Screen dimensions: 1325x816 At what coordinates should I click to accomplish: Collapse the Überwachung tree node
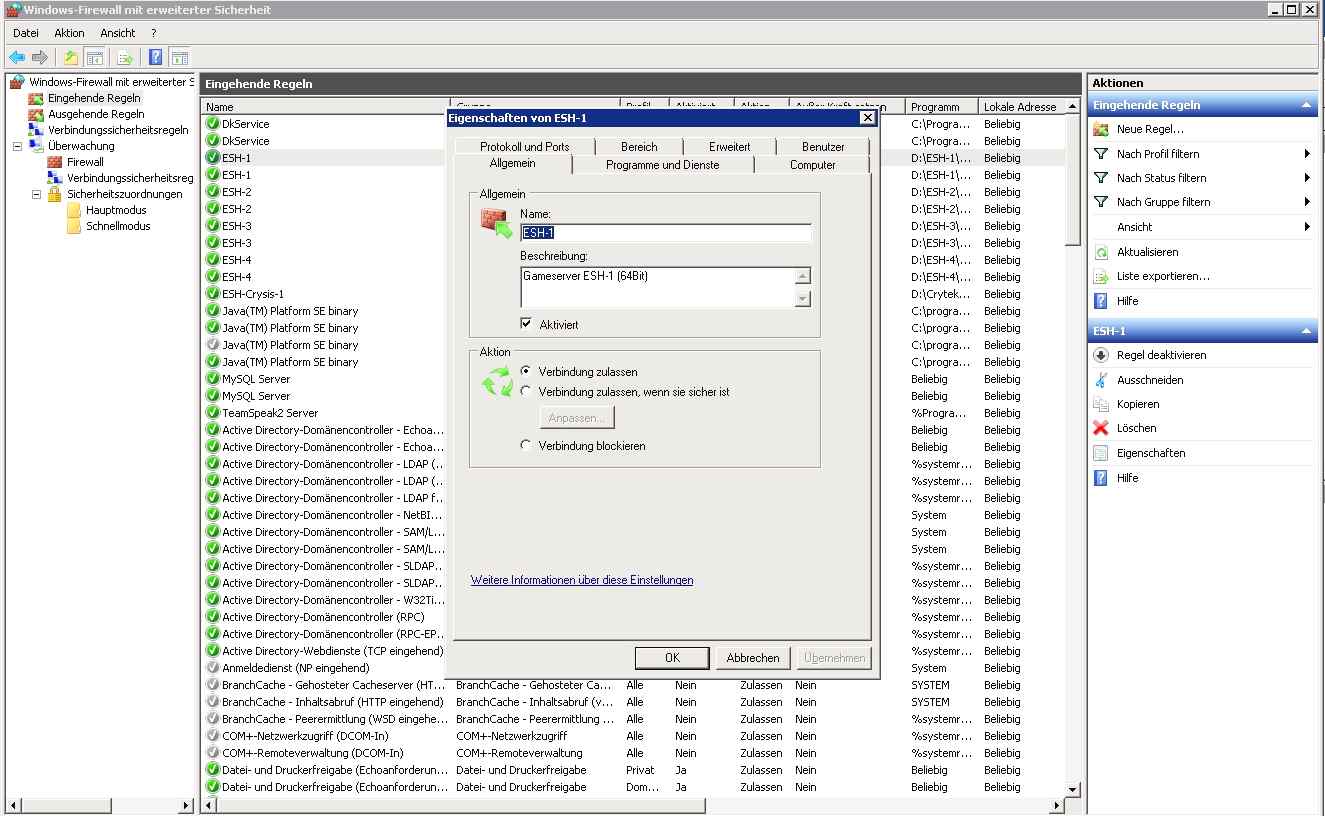(17, 146)
